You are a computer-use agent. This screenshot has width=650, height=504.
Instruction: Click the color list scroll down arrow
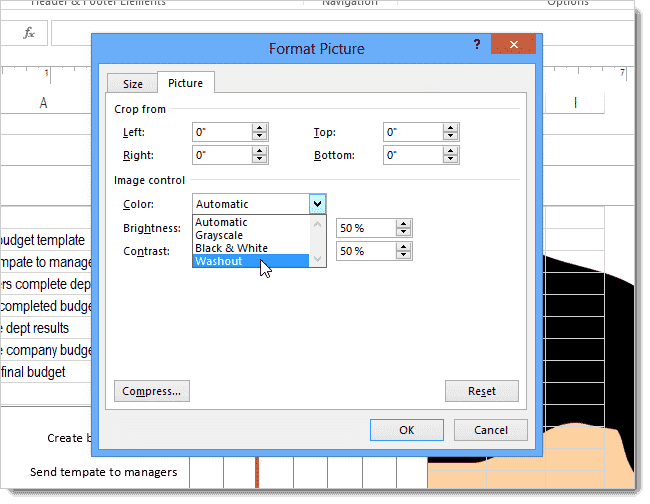[x=318, y=259]
